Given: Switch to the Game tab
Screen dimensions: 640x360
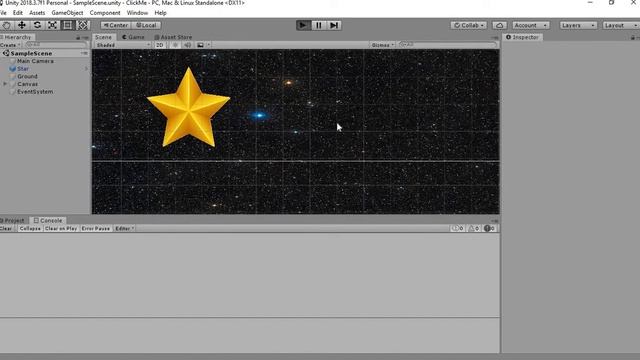Looking at the screenshot, I should 133,37.
